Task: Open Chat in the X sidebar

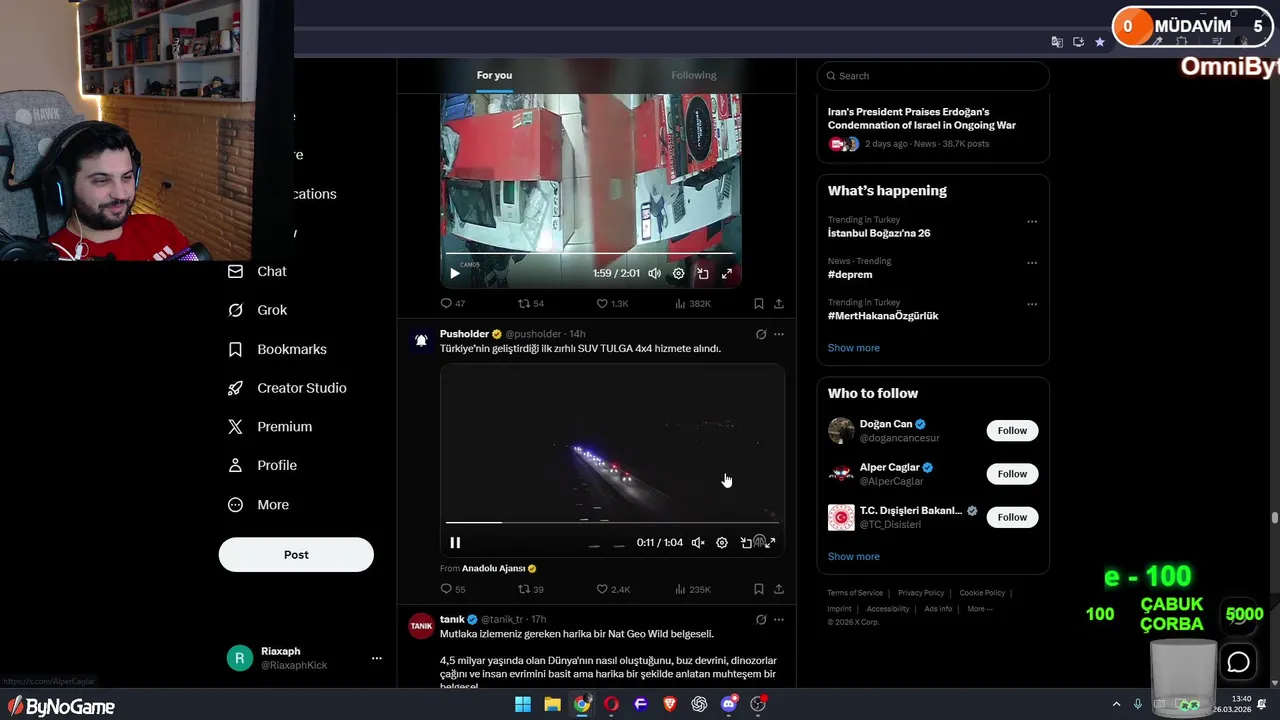Action: point(257,271)
